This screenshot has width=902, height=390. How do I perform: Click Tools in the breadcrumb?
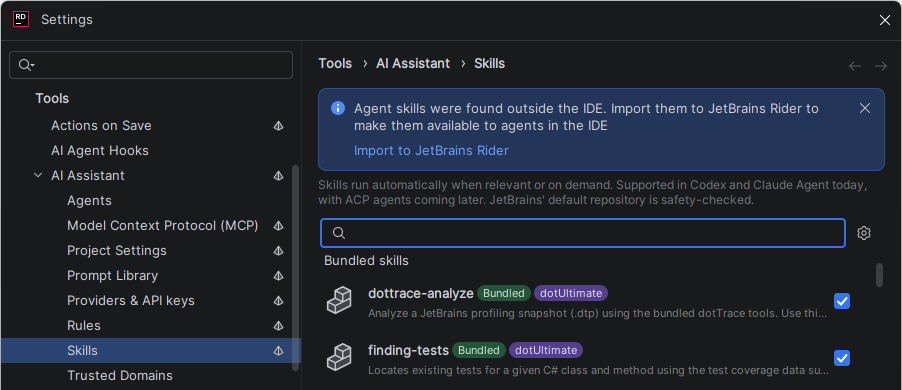(335, 63)
